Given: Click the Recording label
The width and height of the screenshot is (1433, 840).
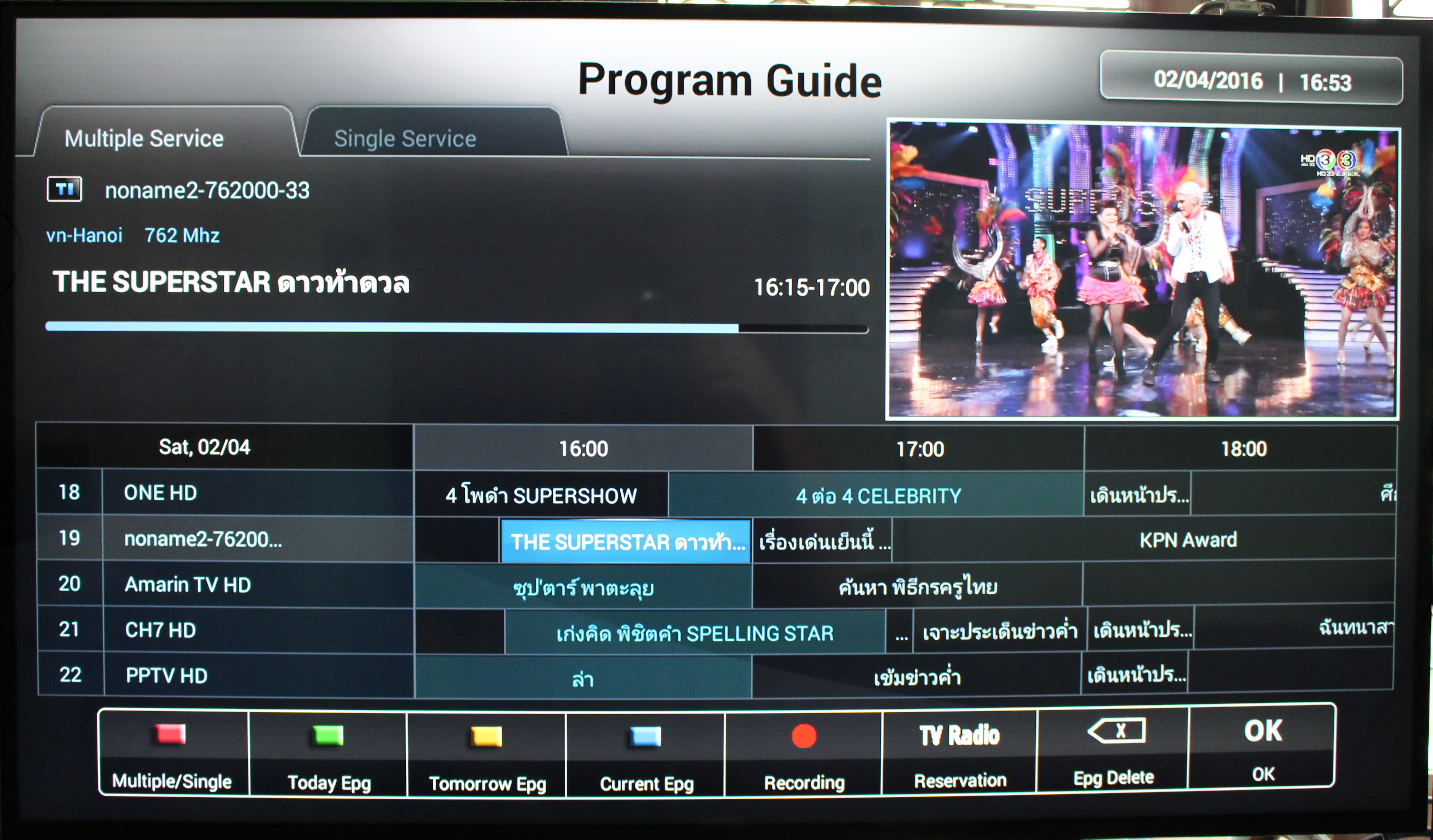Looking at the screenshot, I should 804,783.
